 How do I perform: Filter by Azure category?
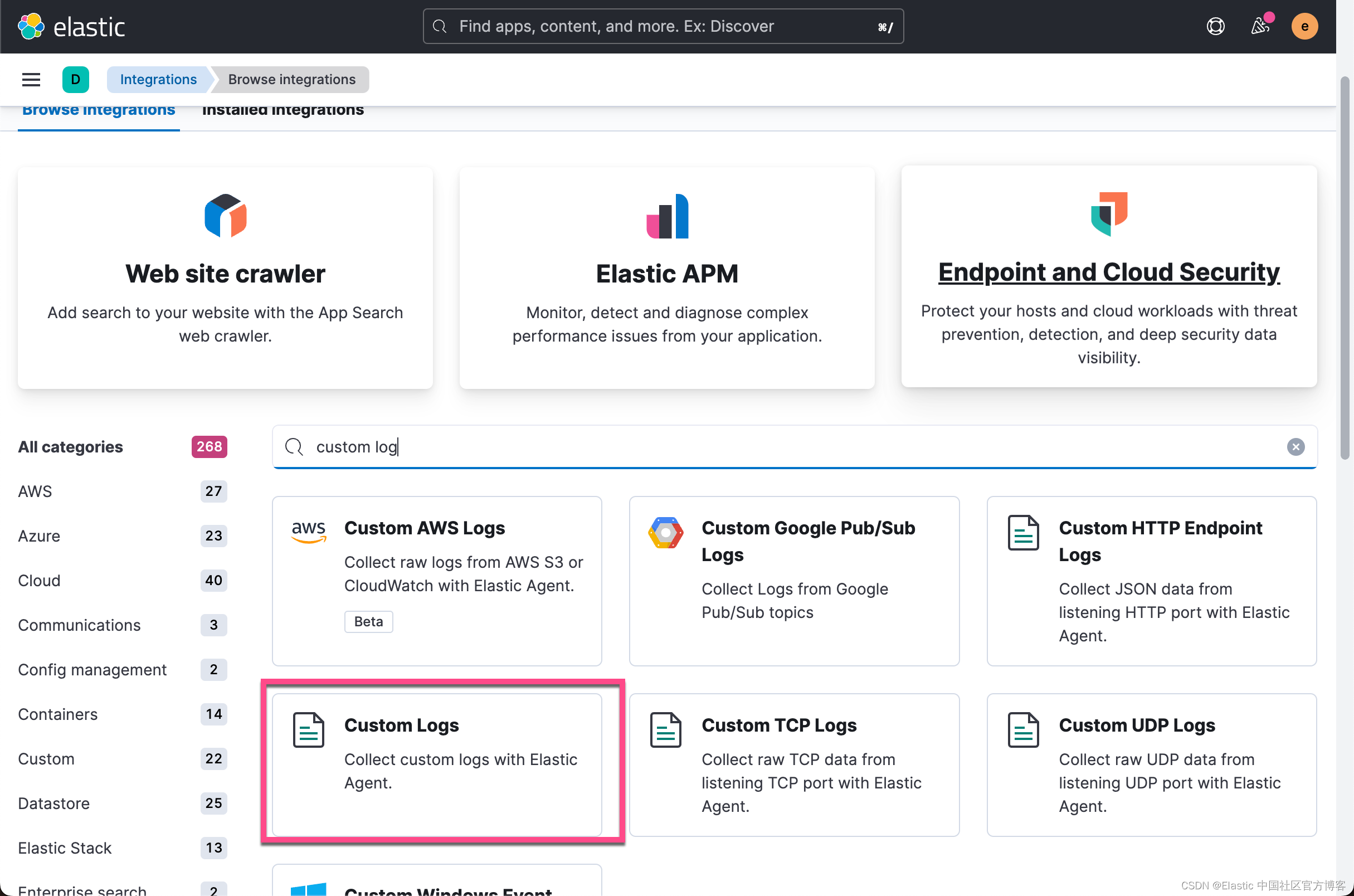point(122,536)
